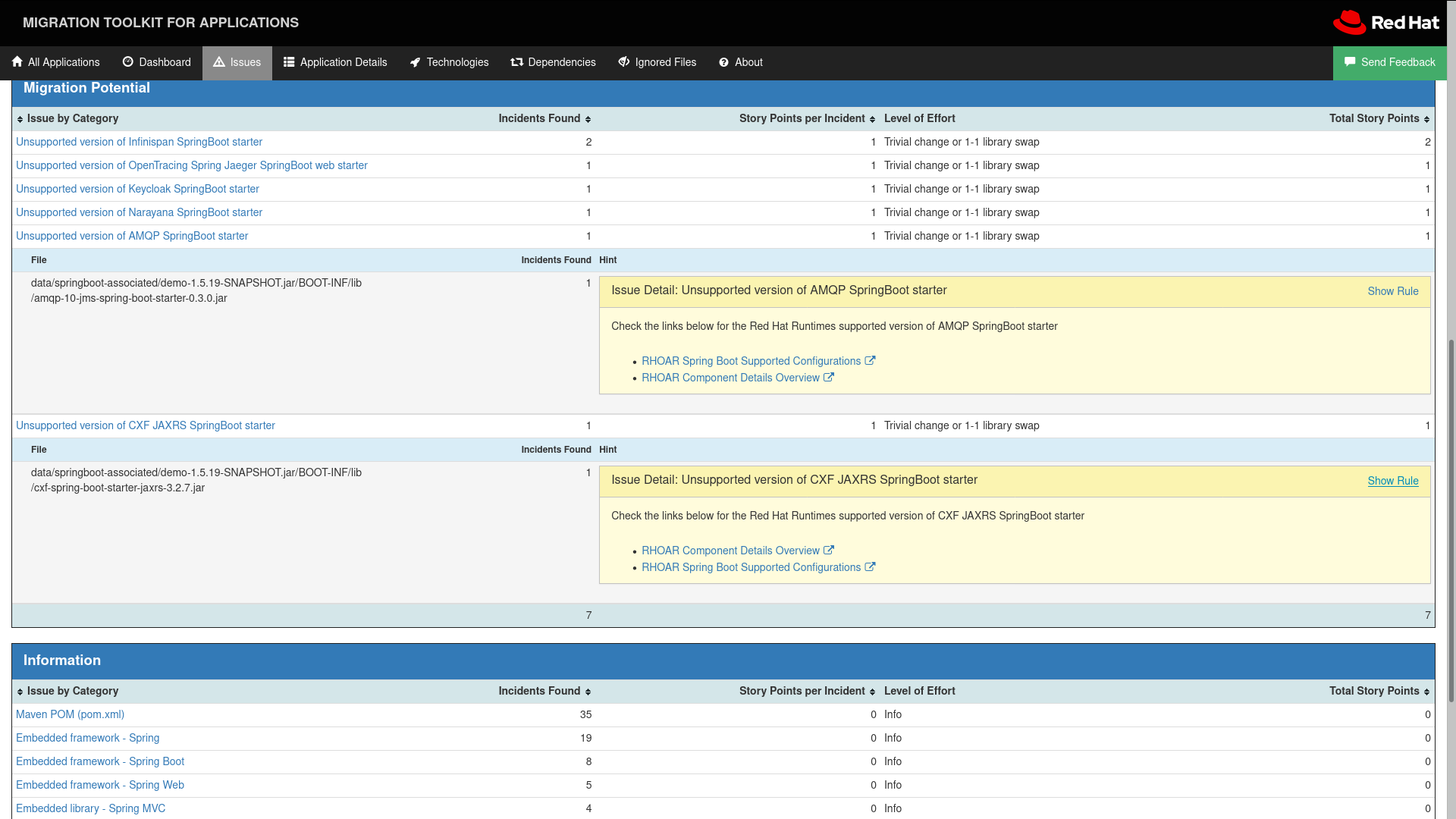Screen dimensions: 1456x819
Task: Open the Red Hat logo link
Action: click(x=1385, y=23)
